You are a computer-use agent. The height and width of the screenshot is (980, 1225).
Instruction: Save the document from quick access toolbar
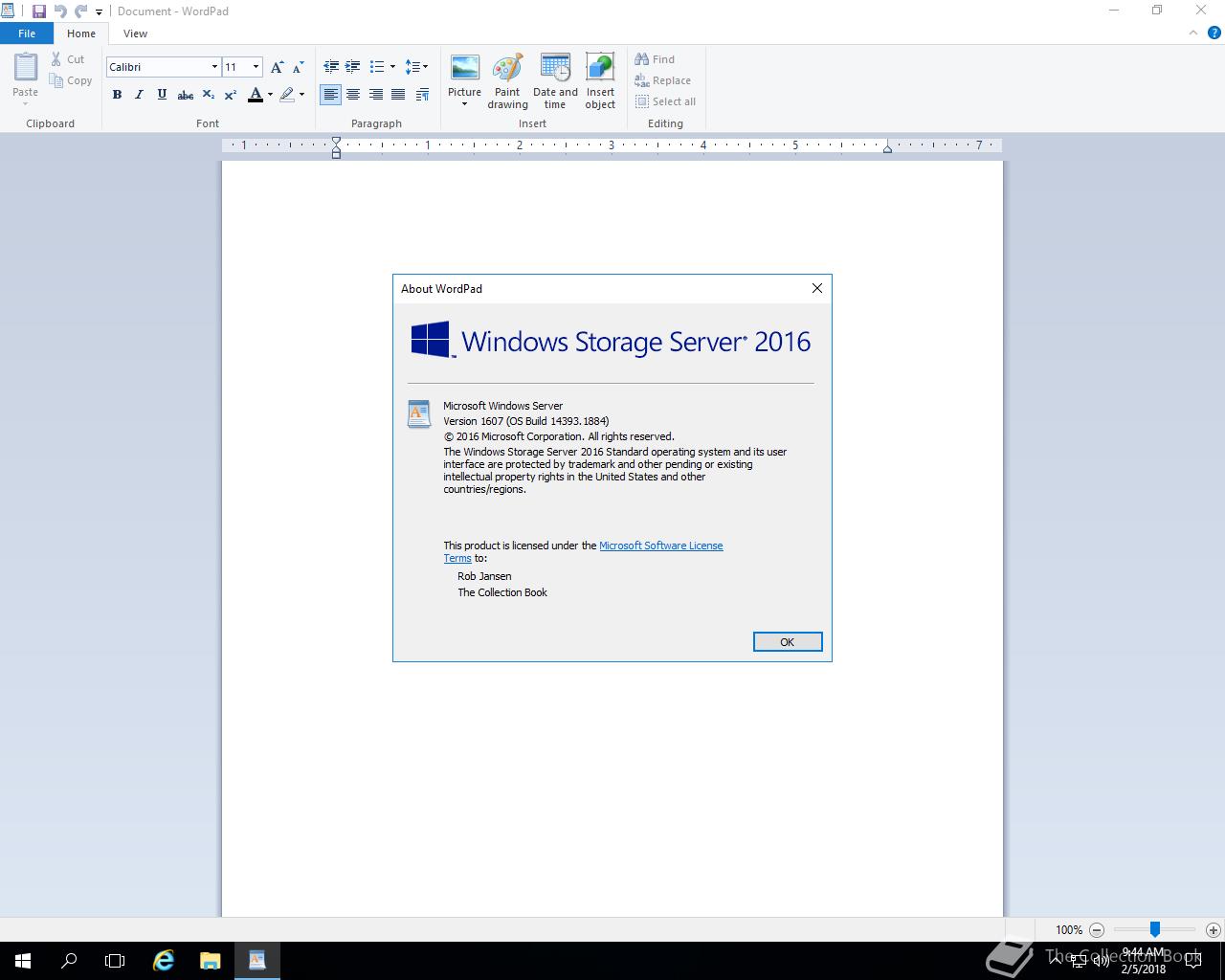click(39, 11)
